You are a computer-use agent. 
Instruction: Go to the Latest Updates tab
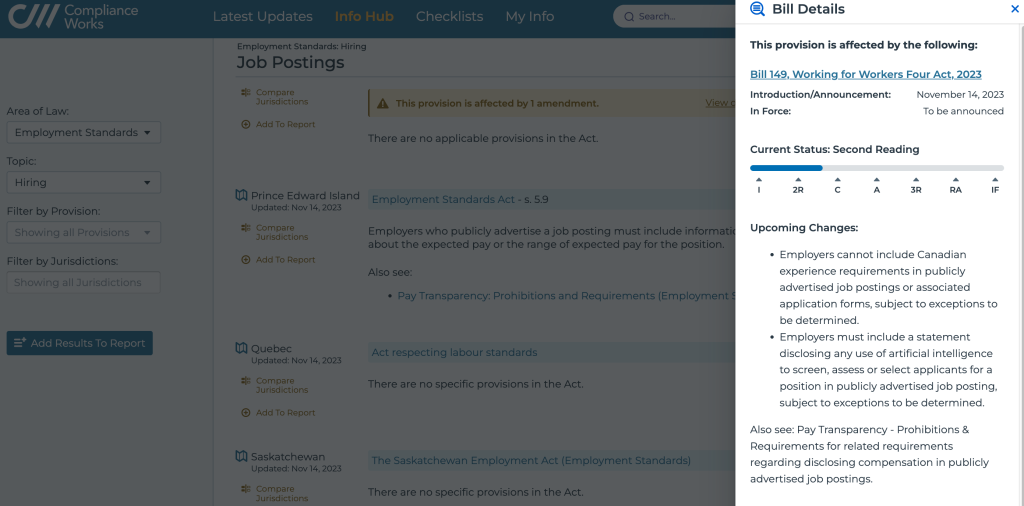262,17
